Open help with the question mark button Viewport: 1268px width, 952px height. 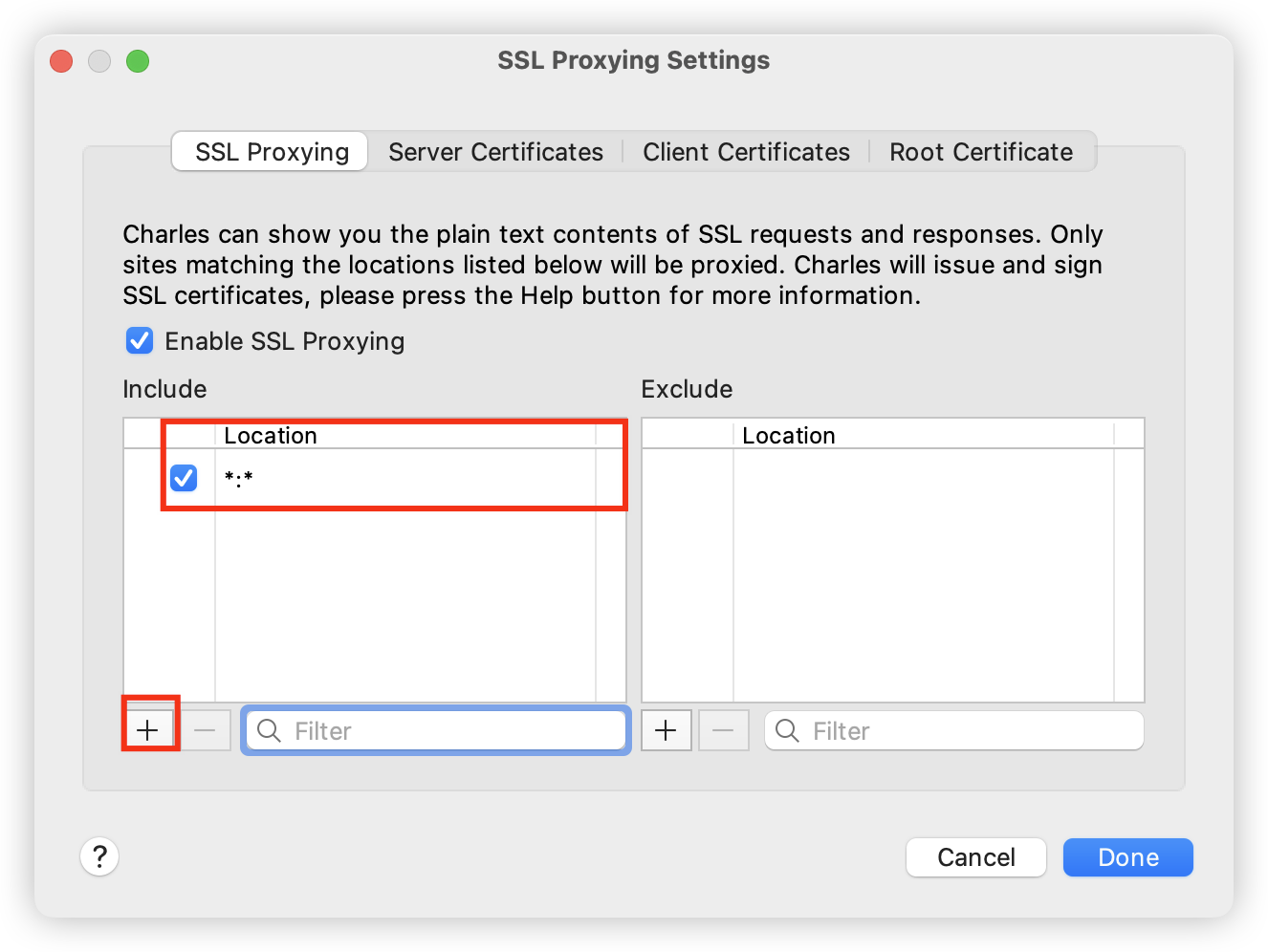(x=99, y=856)
